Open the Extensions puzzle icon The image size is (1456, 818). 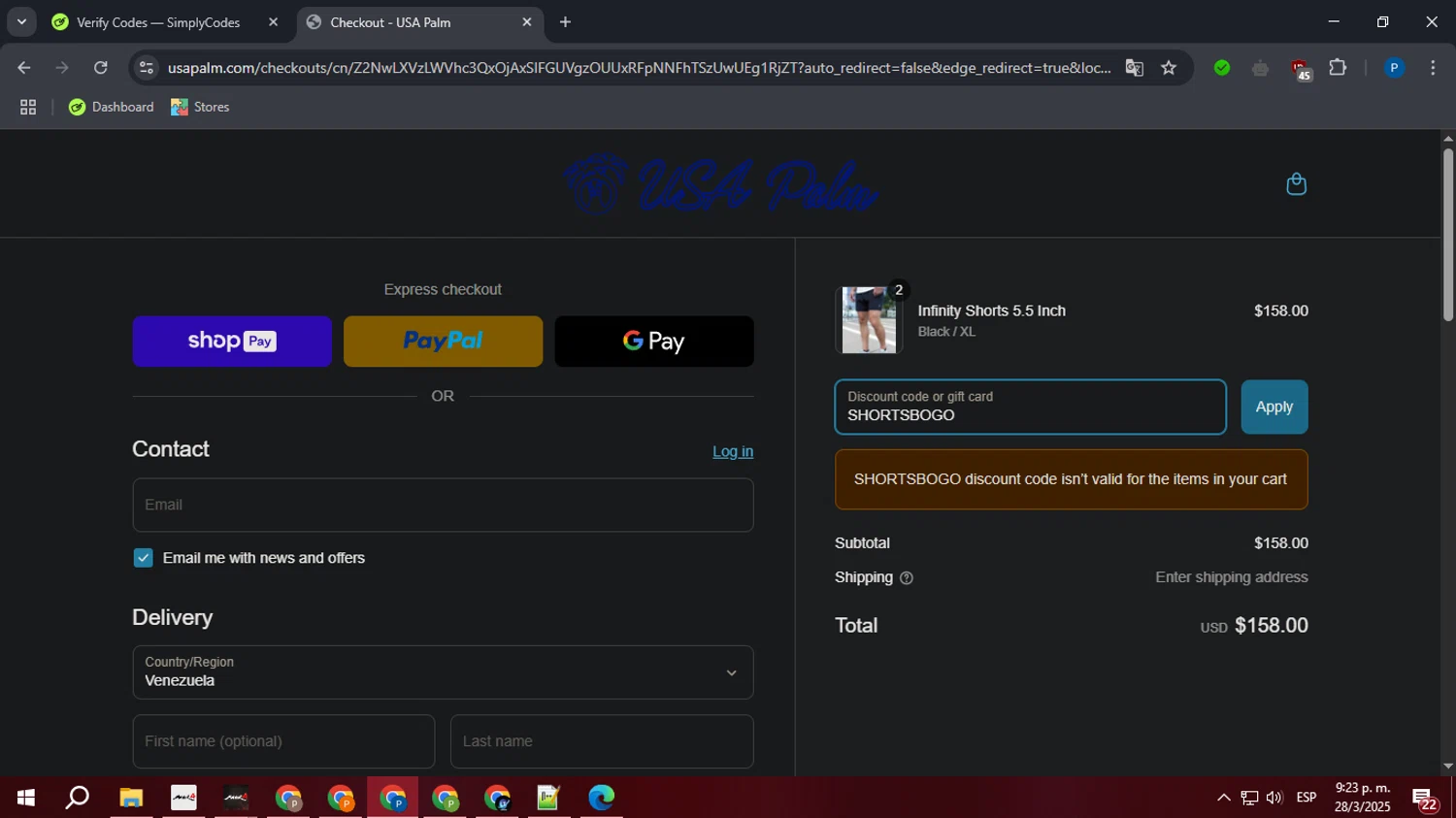point(1338,68)
